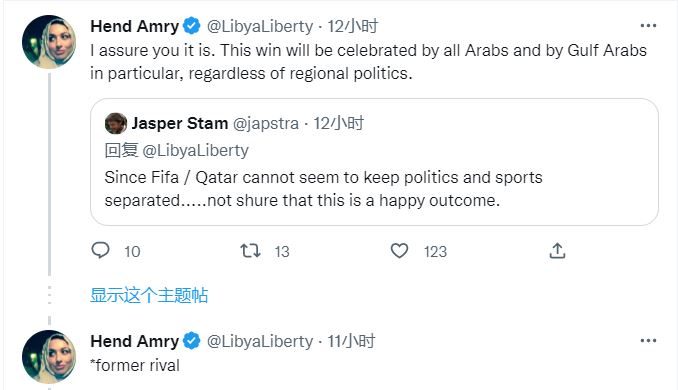Click the verified badge on the 'former rival' tweet
The width and height of the screenshot is (678, 390).
192,341
